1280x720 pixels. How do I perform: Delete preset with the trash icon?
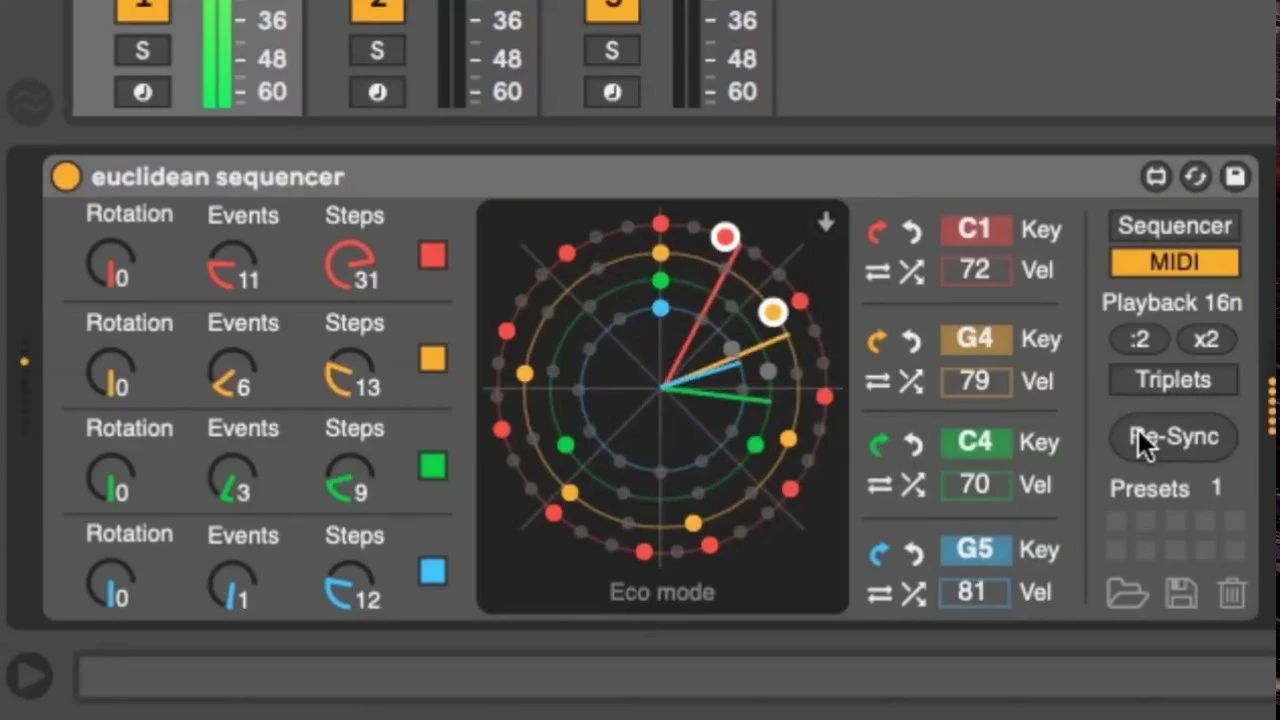pyautogui.click(x=1232, y=593)
